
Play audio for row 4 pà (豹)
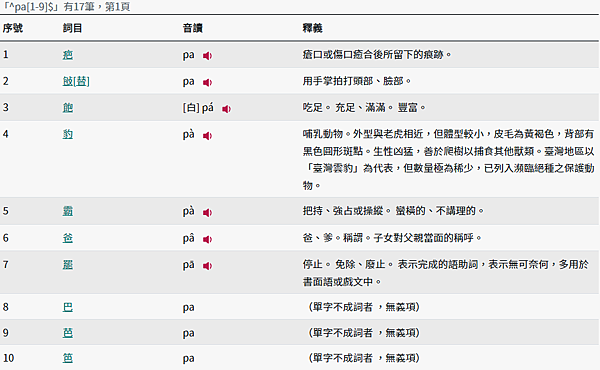tap(207, 136)
